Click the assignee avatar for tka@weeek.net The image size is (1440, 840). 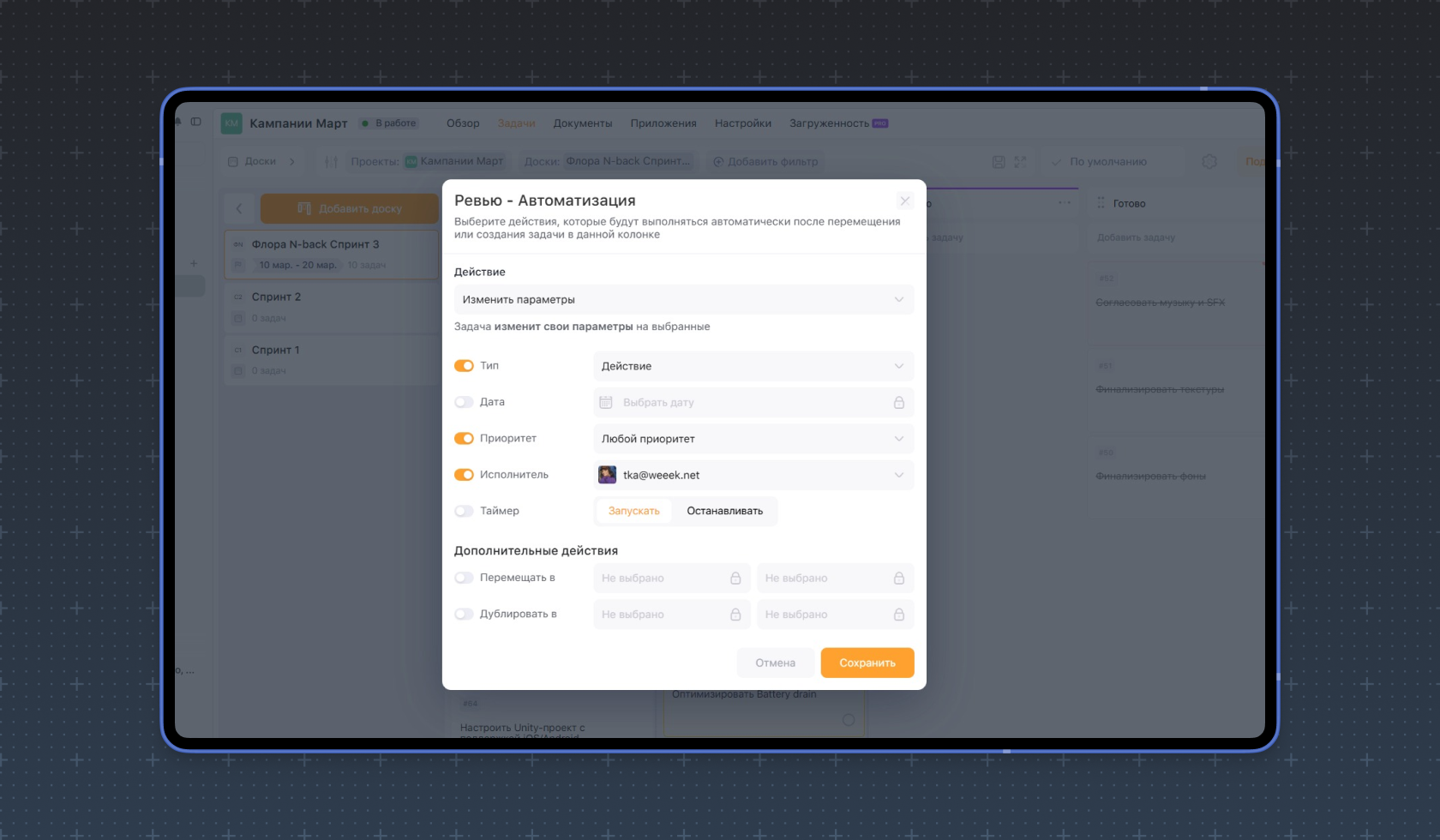click(607, 475)
